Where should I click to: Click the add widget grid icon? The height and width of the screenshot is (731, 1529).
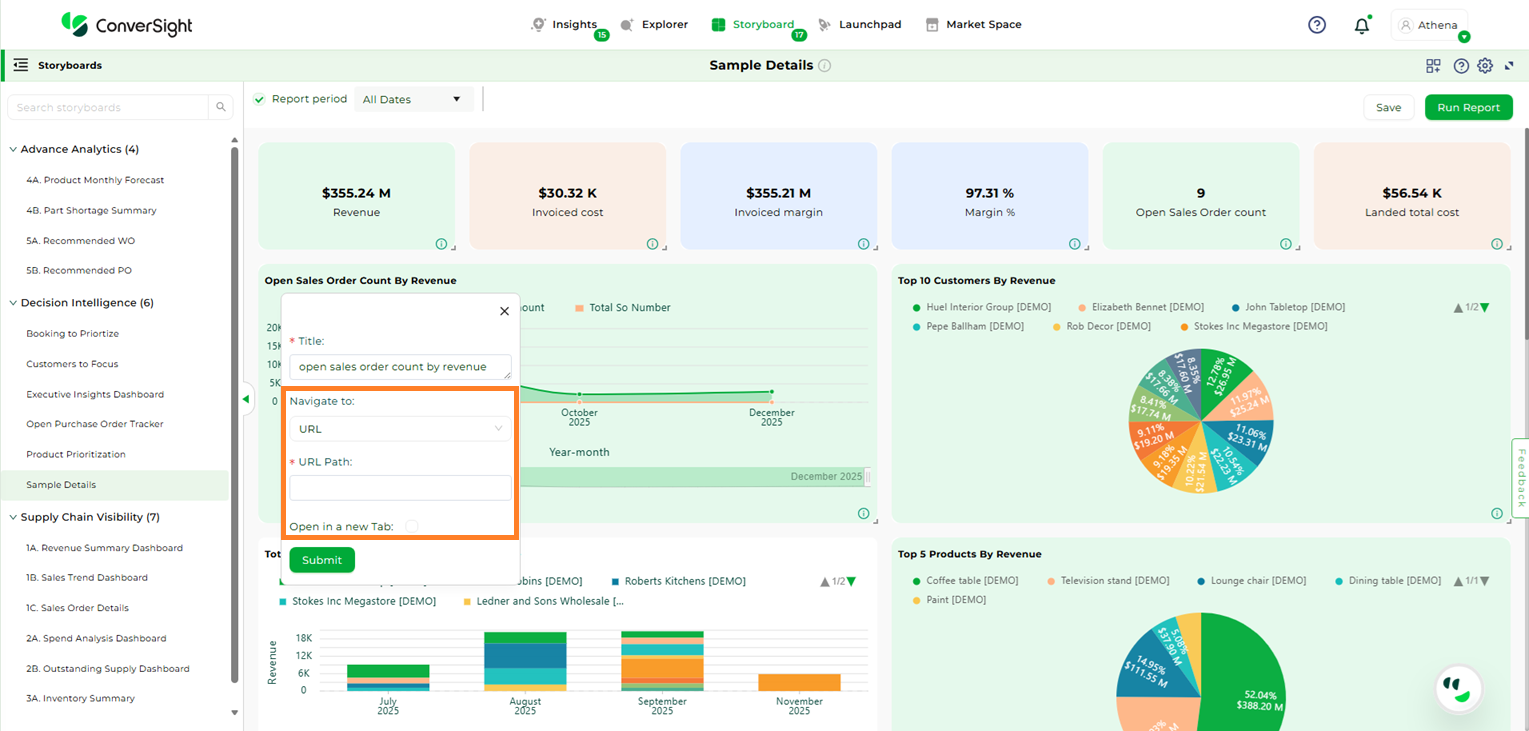point(1433,66)
